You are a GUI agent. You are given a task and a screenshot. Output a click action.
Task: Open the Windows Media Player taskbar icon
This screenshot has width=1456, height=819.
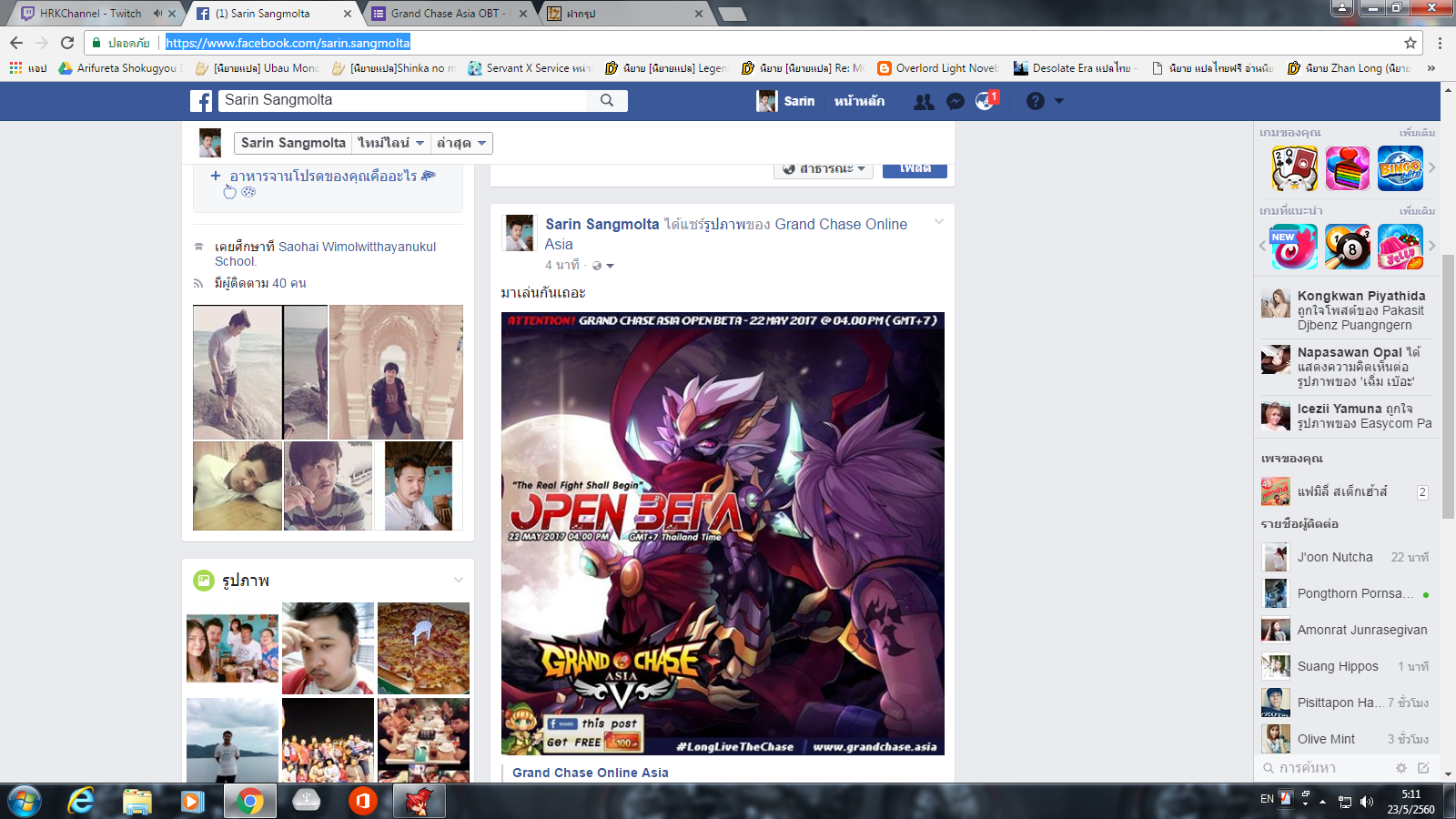[x=192, y=801]
